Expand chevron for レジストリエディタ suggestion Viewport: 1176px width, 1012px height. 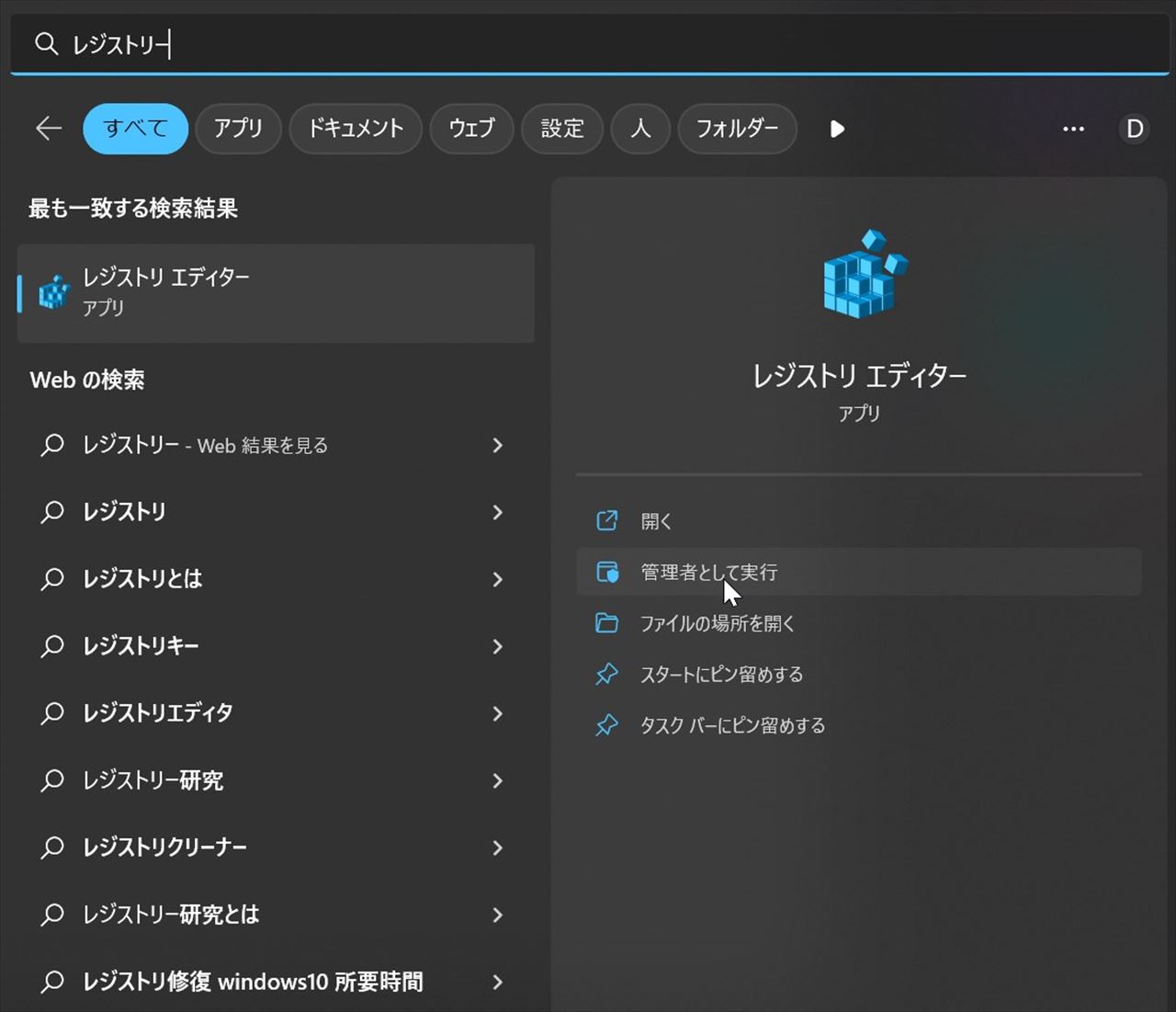point(498,713)
